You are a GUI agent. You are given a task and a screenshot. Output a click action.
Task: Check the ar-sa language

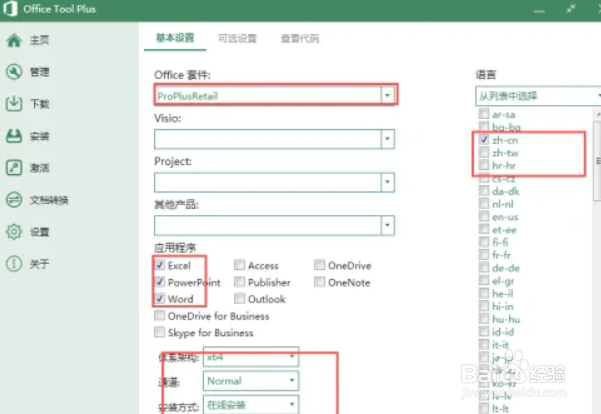click(x=484, y=114)
